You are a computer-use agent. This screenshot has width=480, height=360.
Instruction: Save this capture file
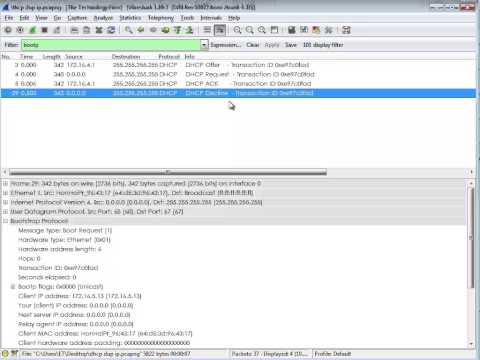(86, 30)
